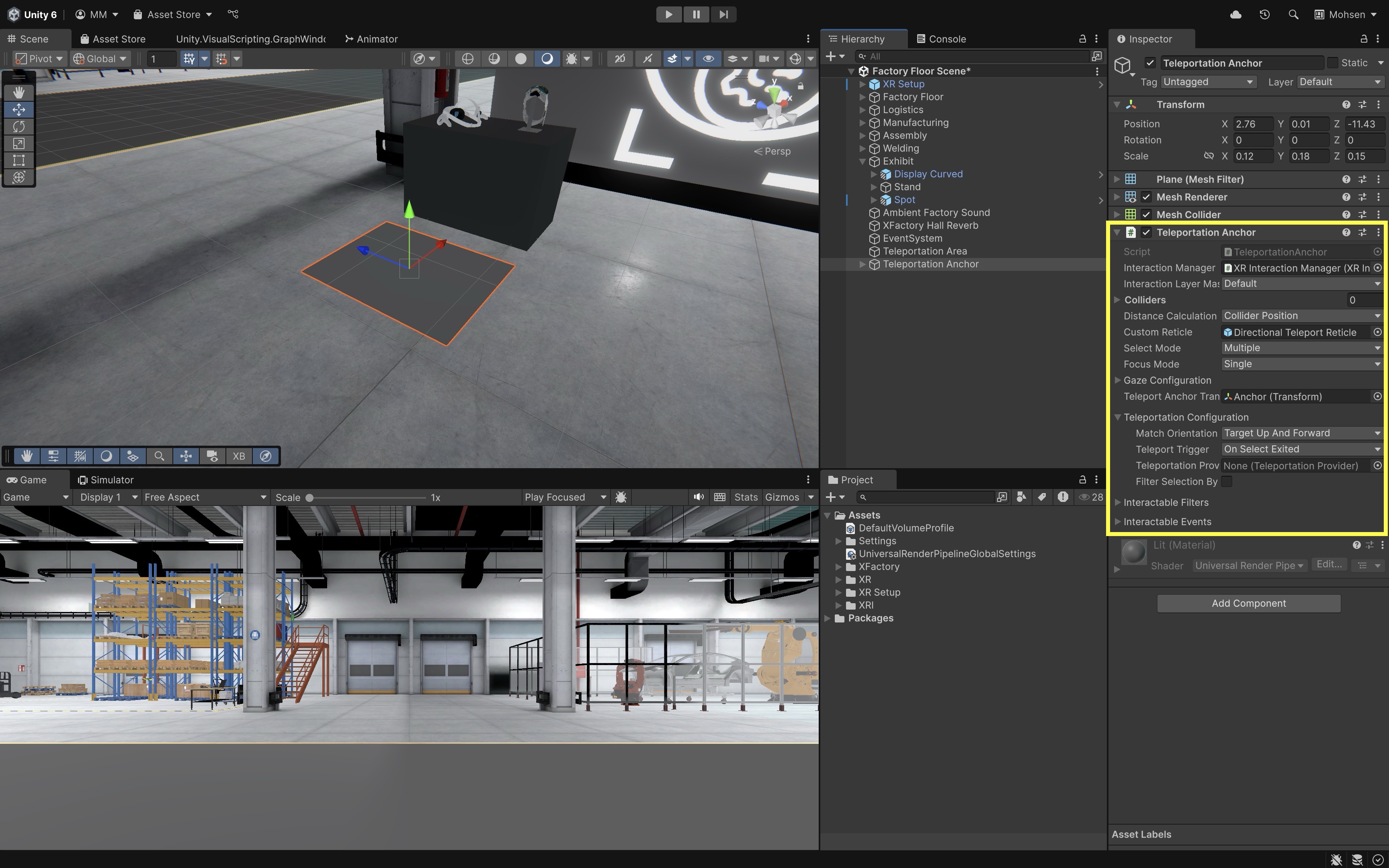This screenshot has width=1389, height=868.
Task: Click the Add Component button
Action: (x=1248, y=603)
